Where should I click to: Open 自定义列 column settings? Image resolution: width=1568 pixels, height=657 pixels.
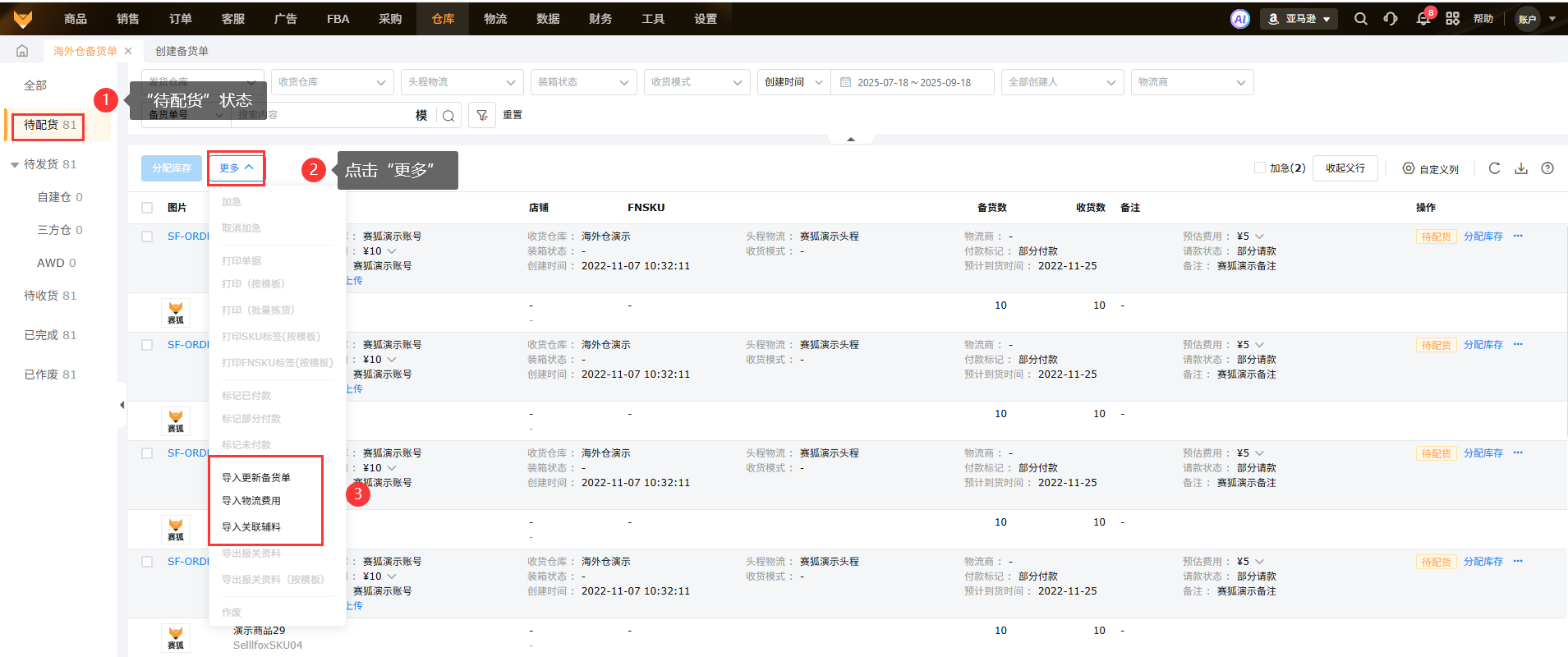[1430, 168]
